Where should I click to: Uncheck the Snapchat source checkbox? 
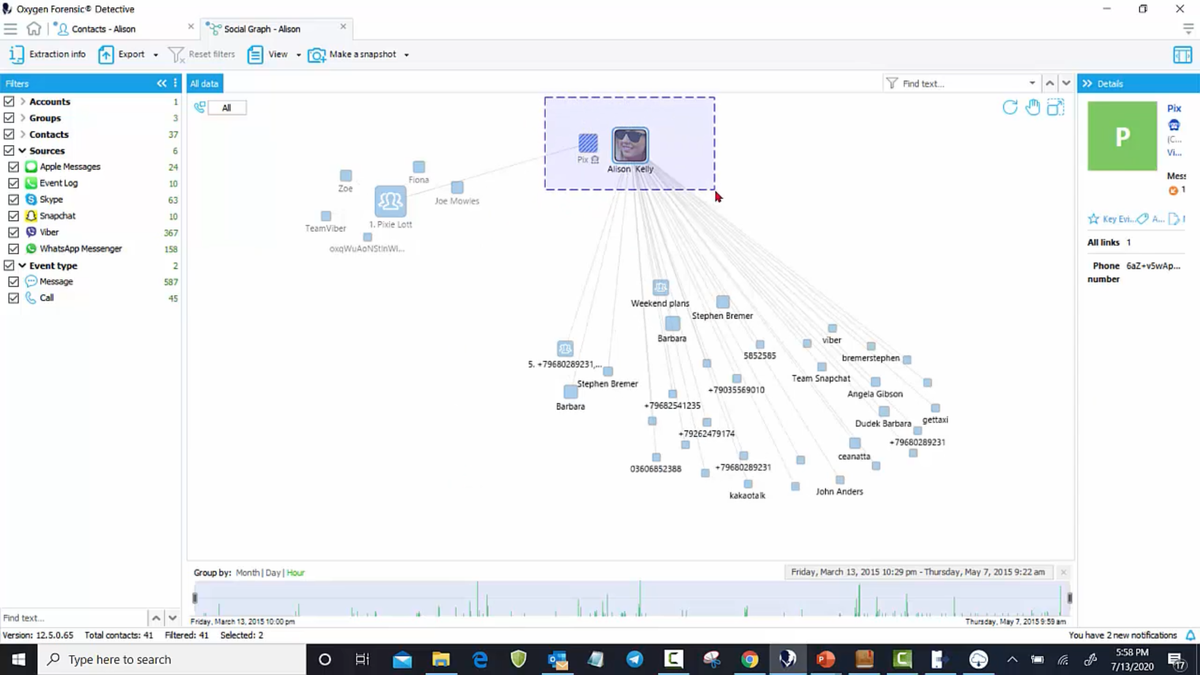click(x=14, y=216)
